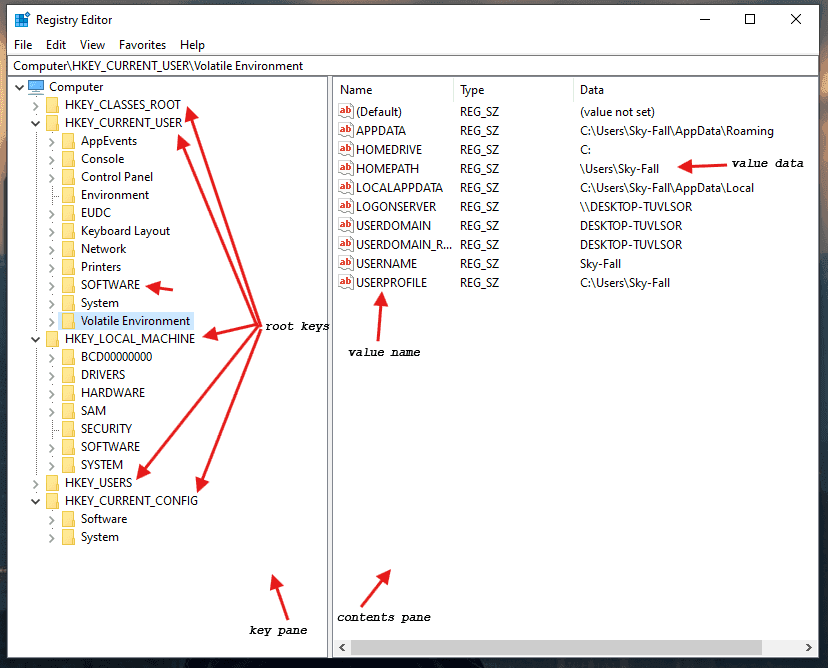The image size is (828, 668).
Task: Click the string icon beside USERPROFILE value
Action: (x=345, y=282)
